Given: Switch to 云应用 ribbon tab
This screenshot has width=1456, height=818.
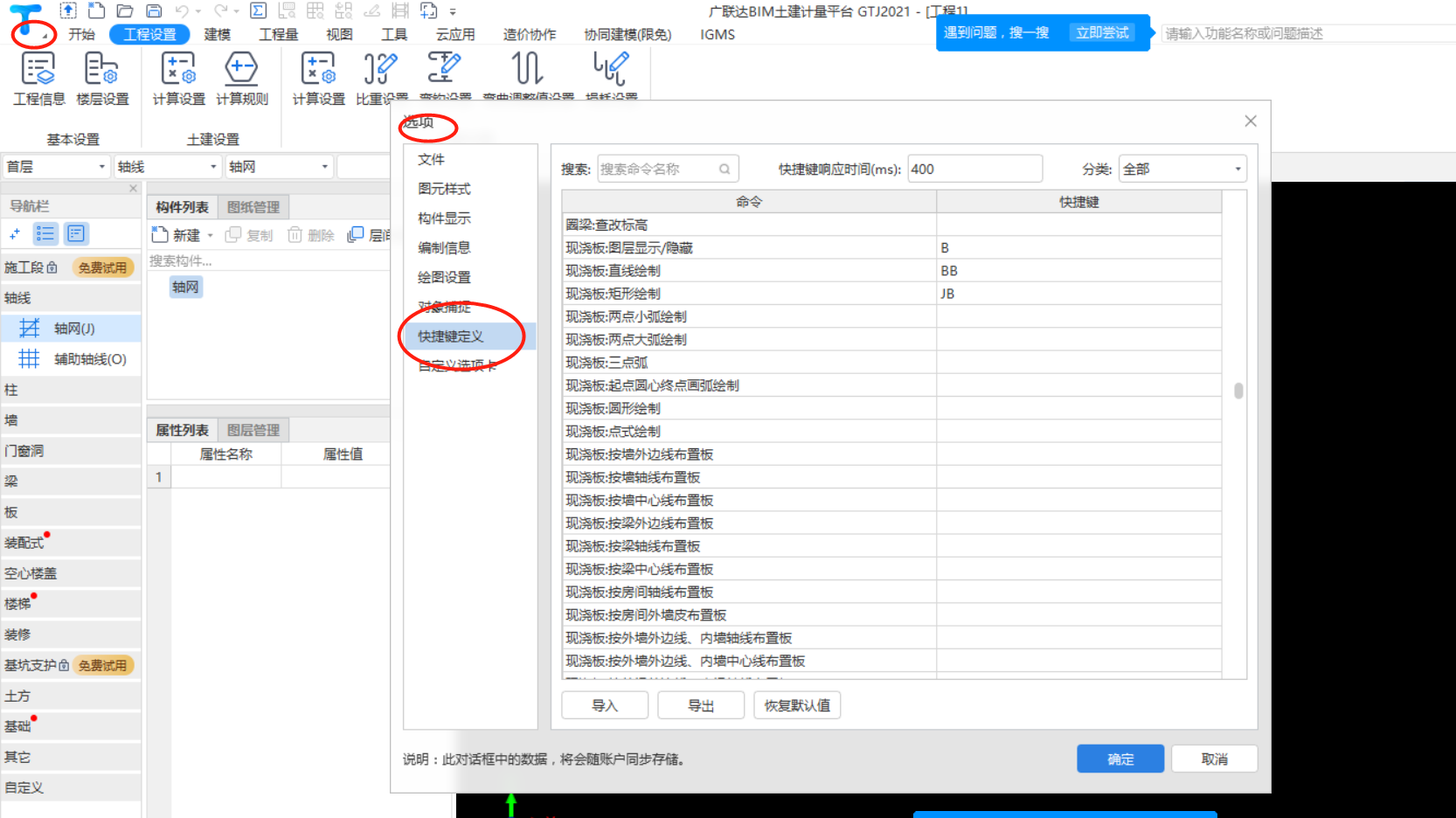Looking at the screenshot, I should point(454,35).
